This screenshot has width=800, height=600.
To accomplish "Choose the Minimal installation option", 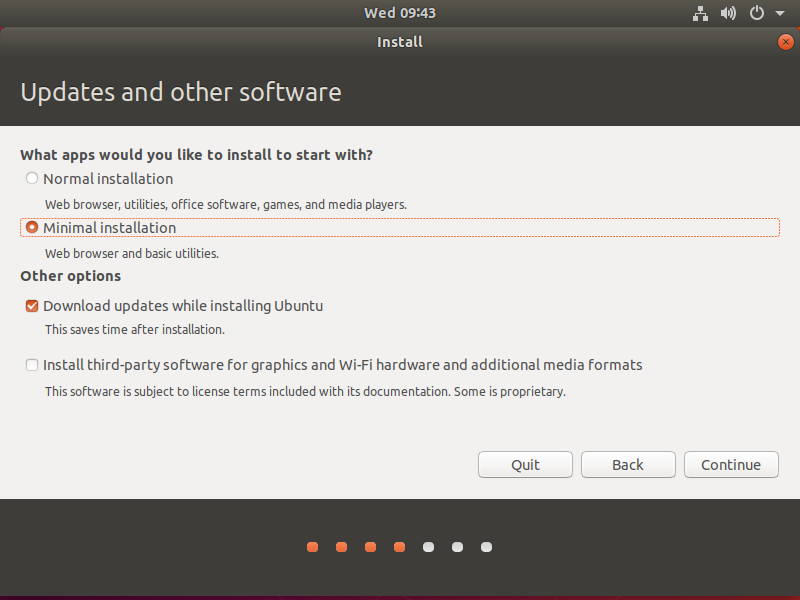I will (x=33, y=228).
